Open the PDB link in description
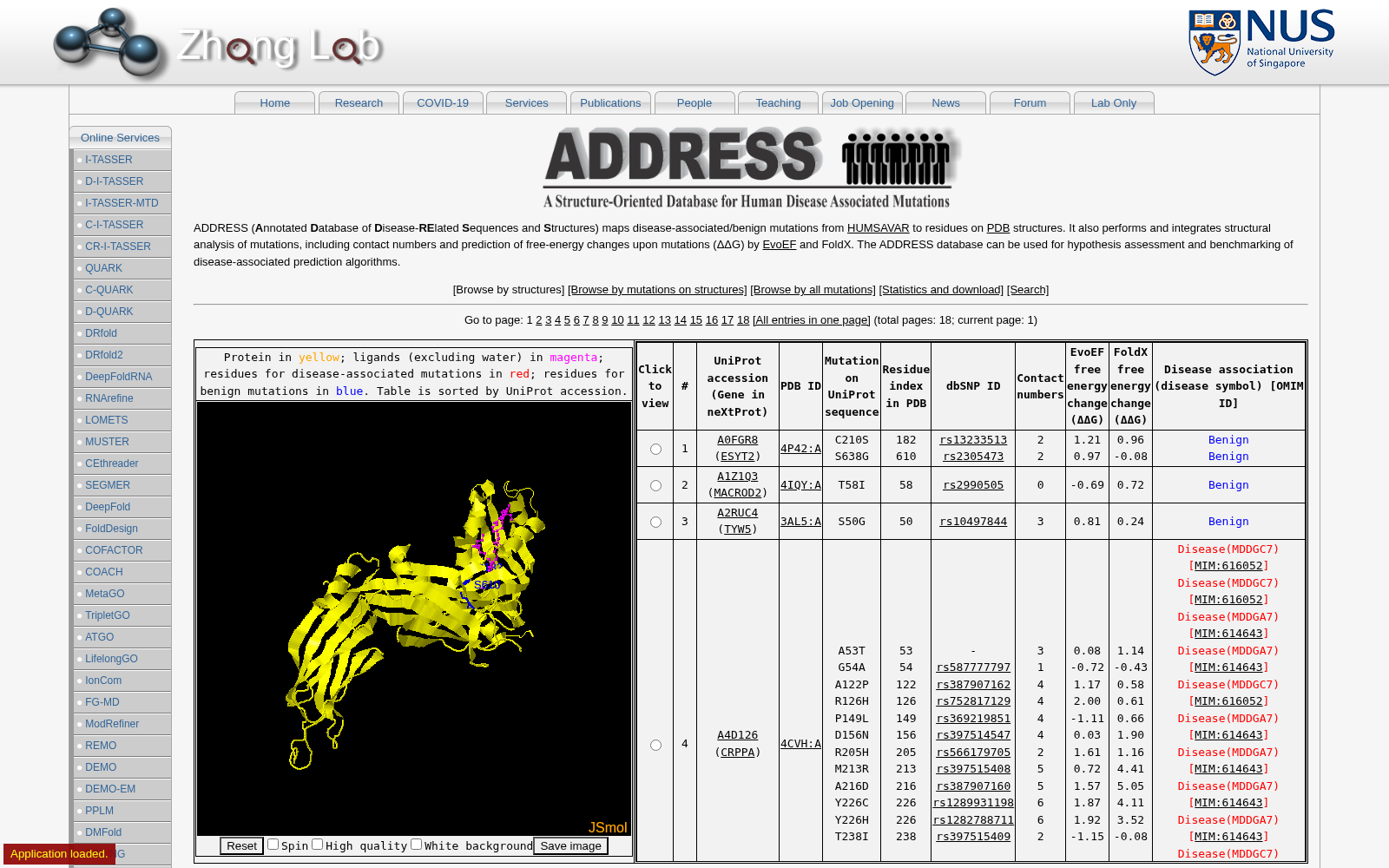This screenshot has height=868, width=1389. tap(998, 228)
